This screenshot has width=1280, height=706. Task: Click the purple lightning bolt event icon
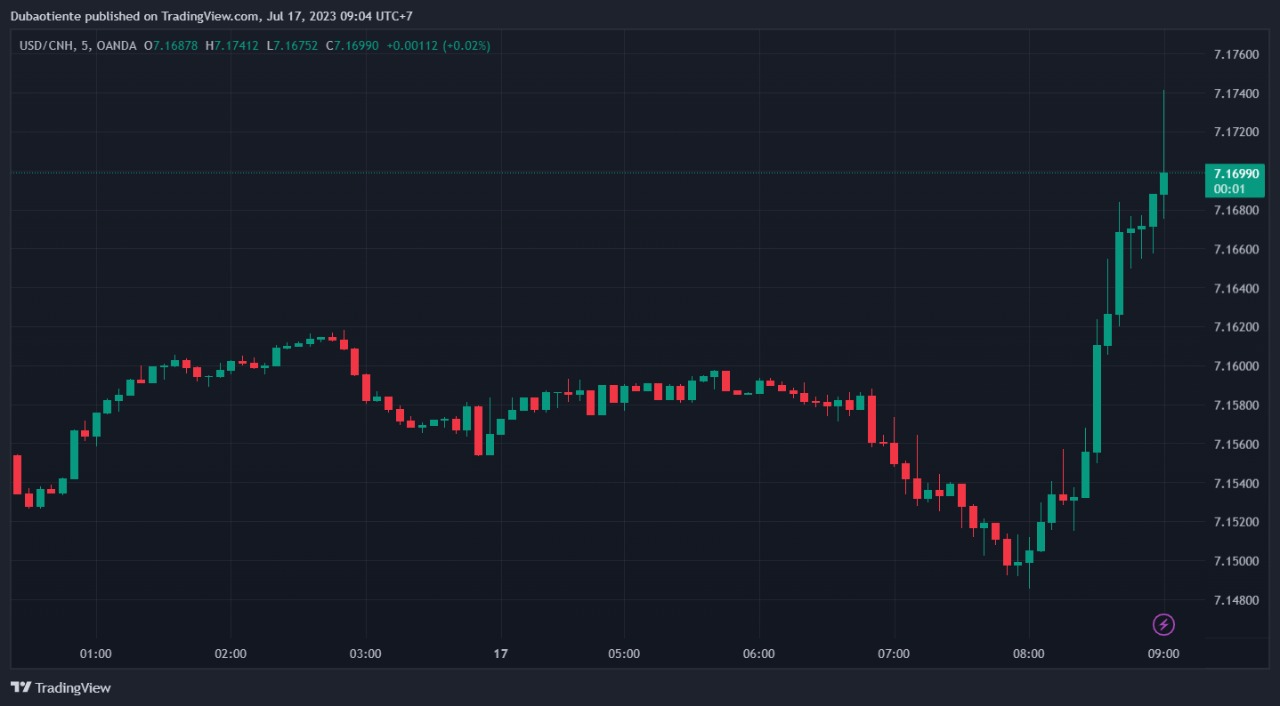click(x=1164, y=625)
